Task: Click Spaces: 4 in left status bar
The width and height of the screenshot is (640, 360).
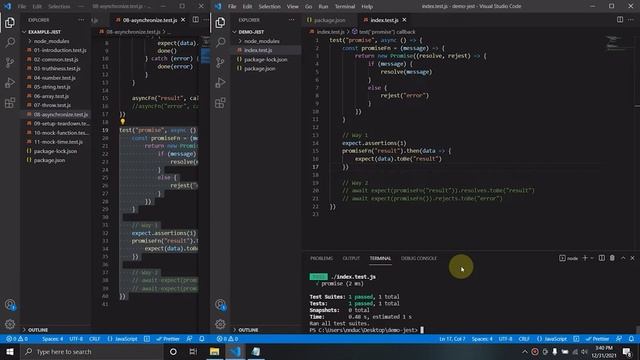Action: [53, 339]
